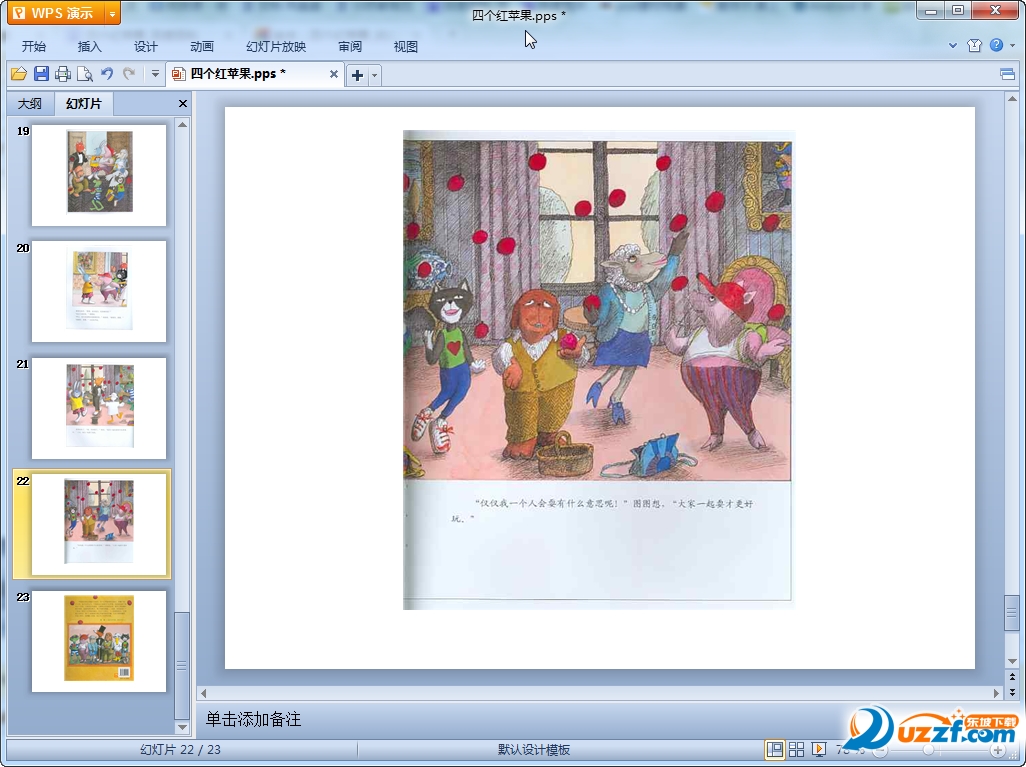Start slideshow from status bar icon
Viewport: 1026px width, 767px height.
[x=818, y=749]
